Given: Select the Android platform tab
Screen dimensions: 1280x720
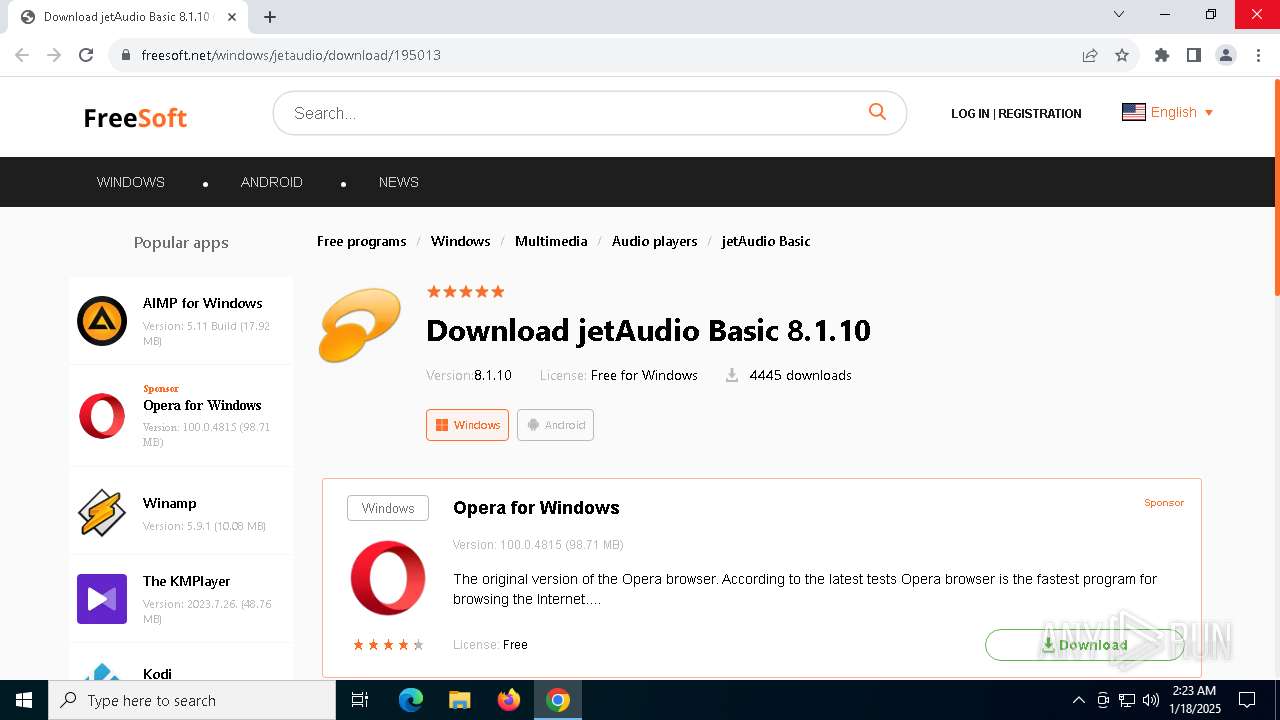Looking at the screenshot, I should click(555, 425).
